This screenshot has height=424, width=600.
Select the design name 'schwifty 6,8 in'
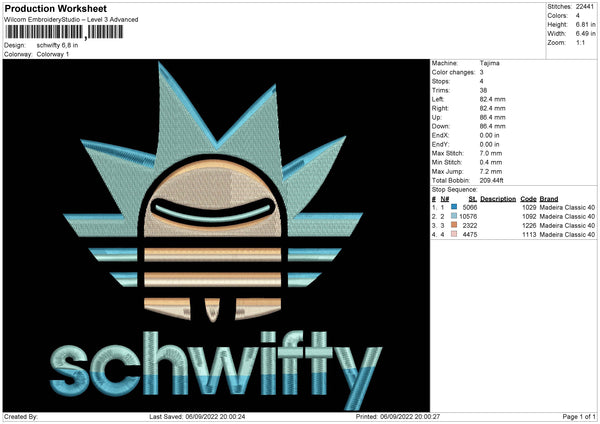(x=57, y=45)
